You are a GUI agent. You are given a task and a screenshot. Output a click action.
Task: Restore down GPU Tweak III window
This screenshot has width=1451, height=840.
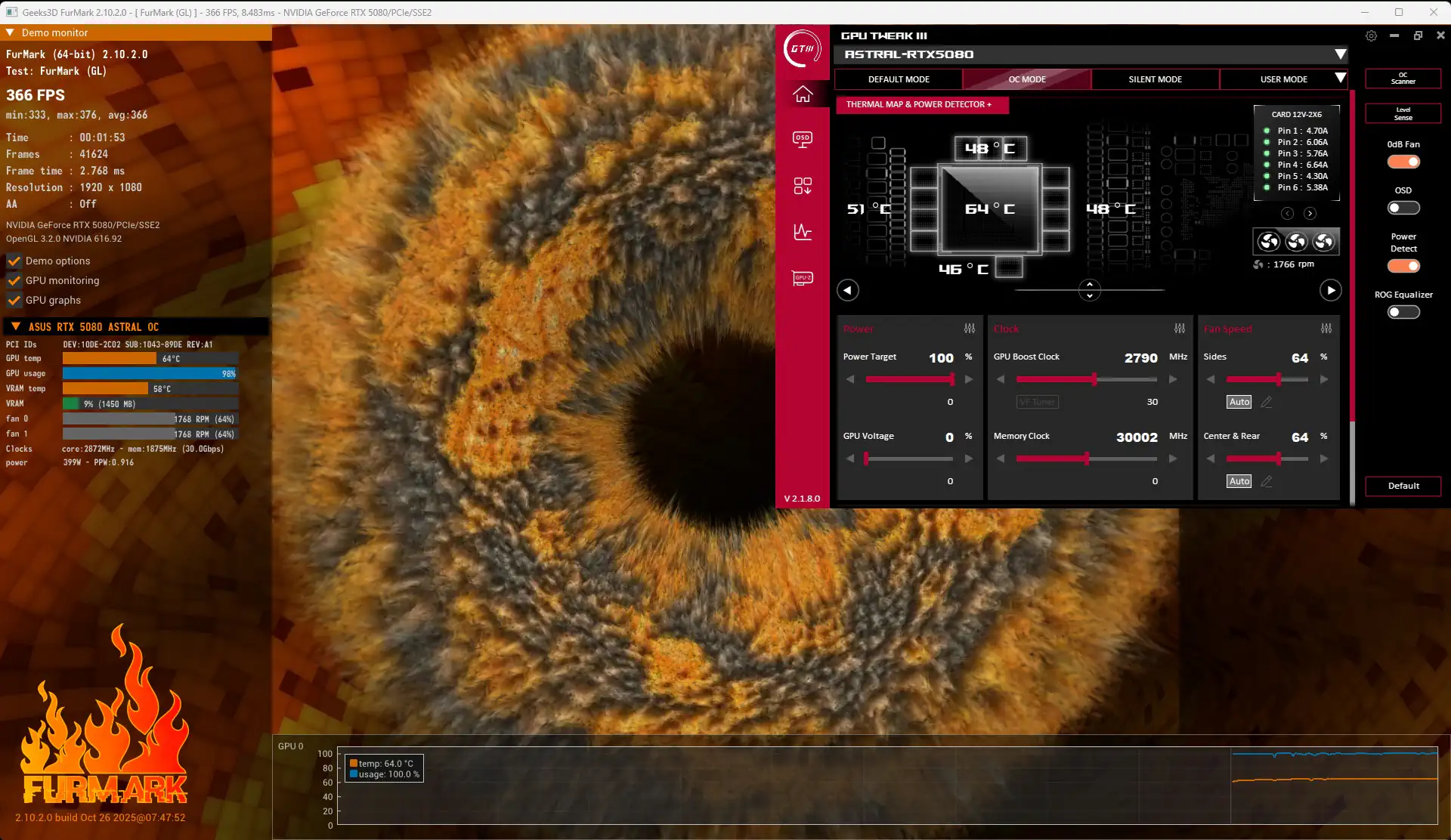point(1418,36)
